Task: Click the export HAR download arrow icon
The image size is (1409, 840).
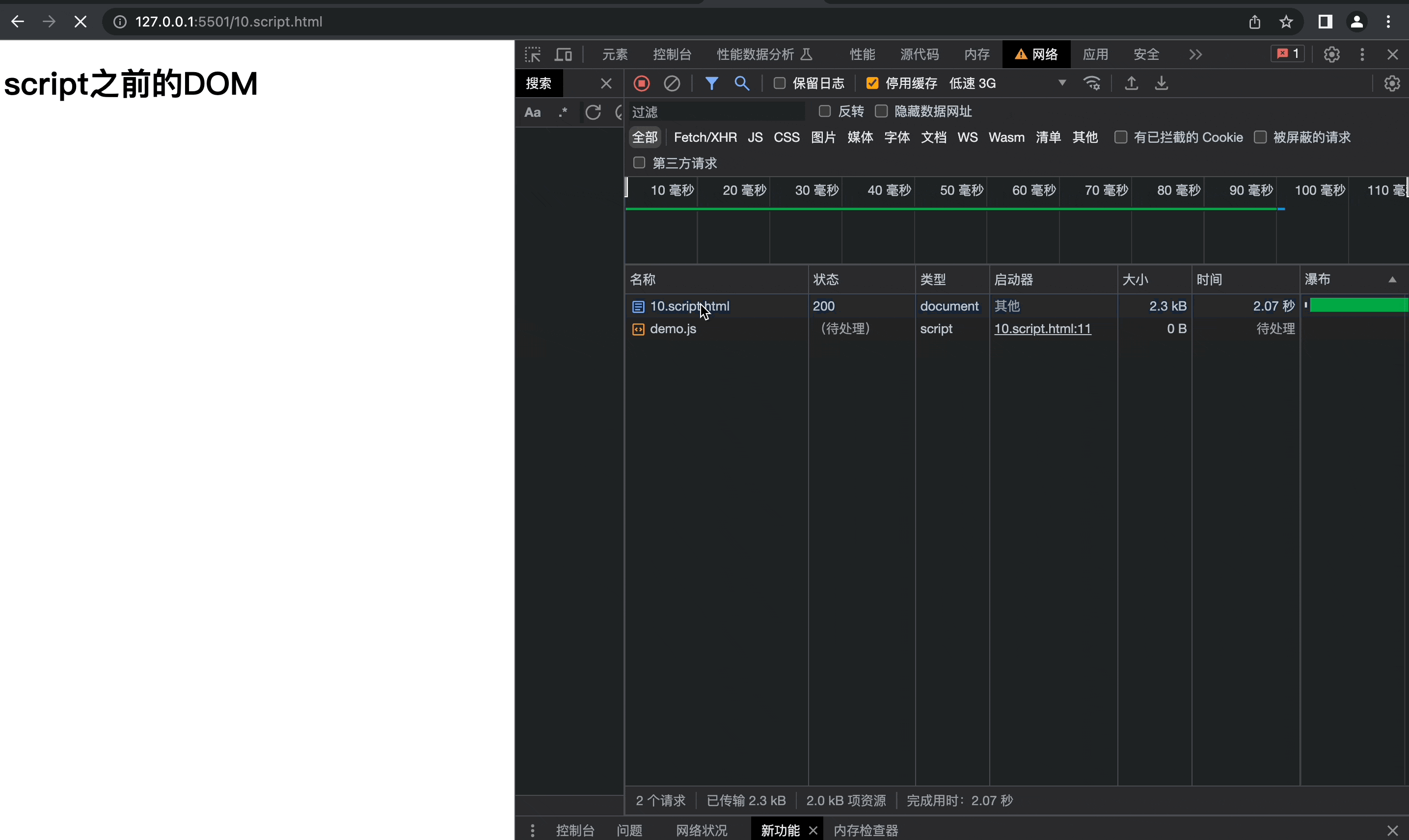Action: click(1161, 84)
